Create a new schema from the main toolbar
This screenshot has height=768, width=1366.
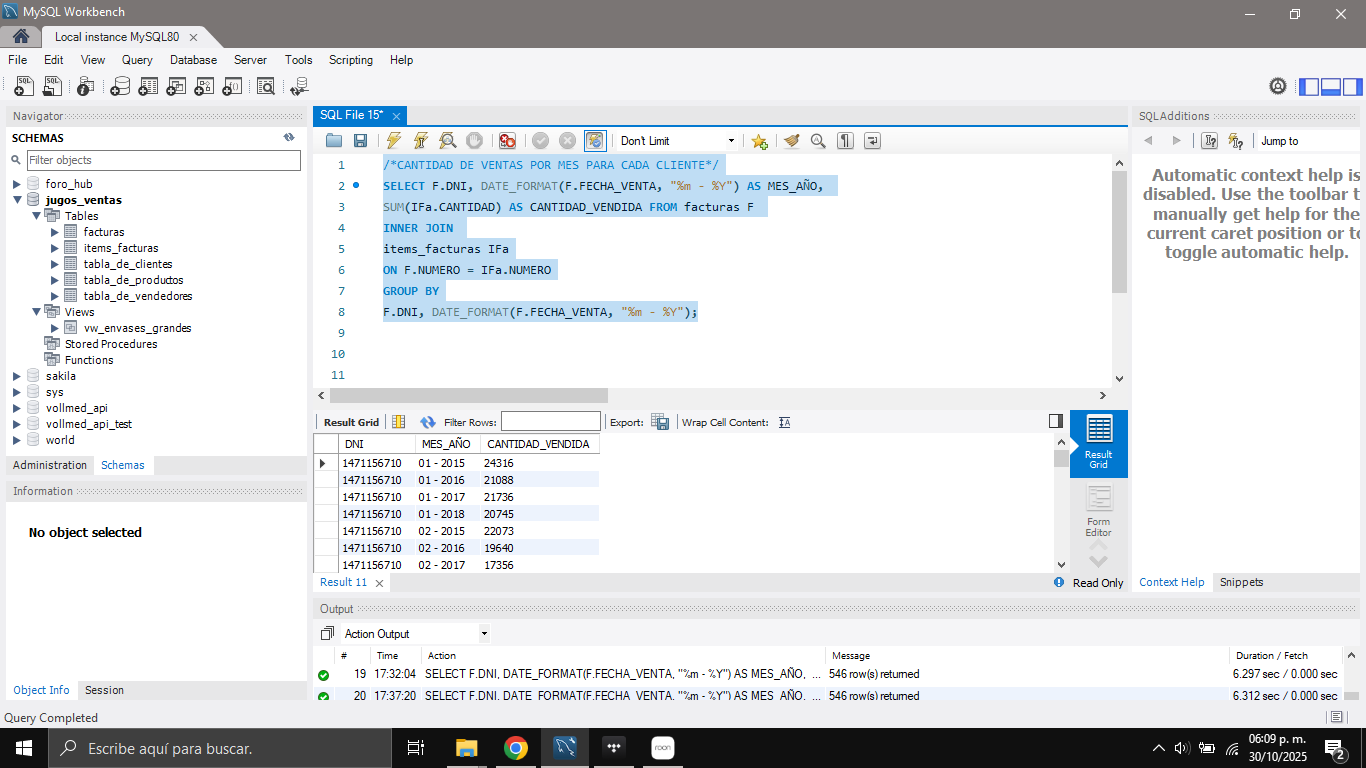click(x=120, y=87)
